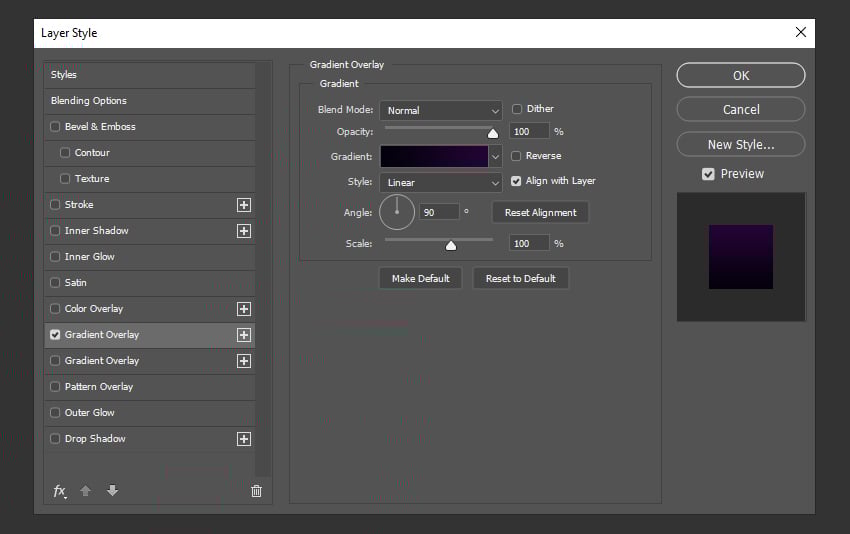Click the Scale slider handle
The image size is (850, 534).
tap(450, 246)
